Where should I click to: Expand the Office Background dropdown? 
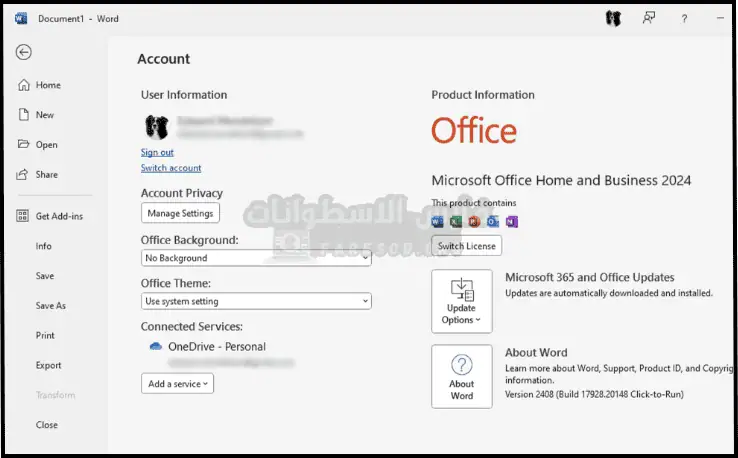(x=256, y=258)
